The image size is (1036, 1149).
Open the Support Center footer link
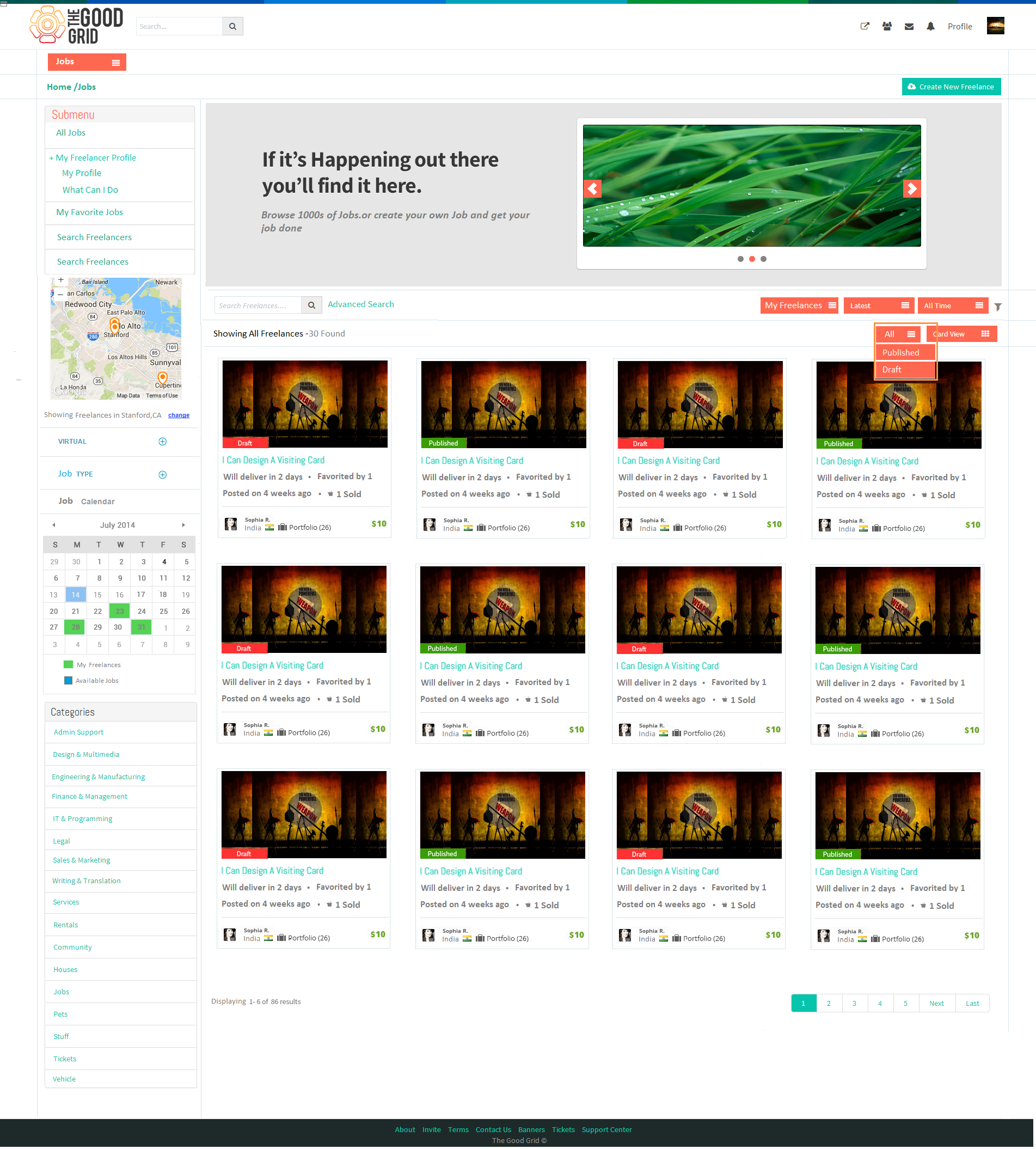coord(606,1129)
